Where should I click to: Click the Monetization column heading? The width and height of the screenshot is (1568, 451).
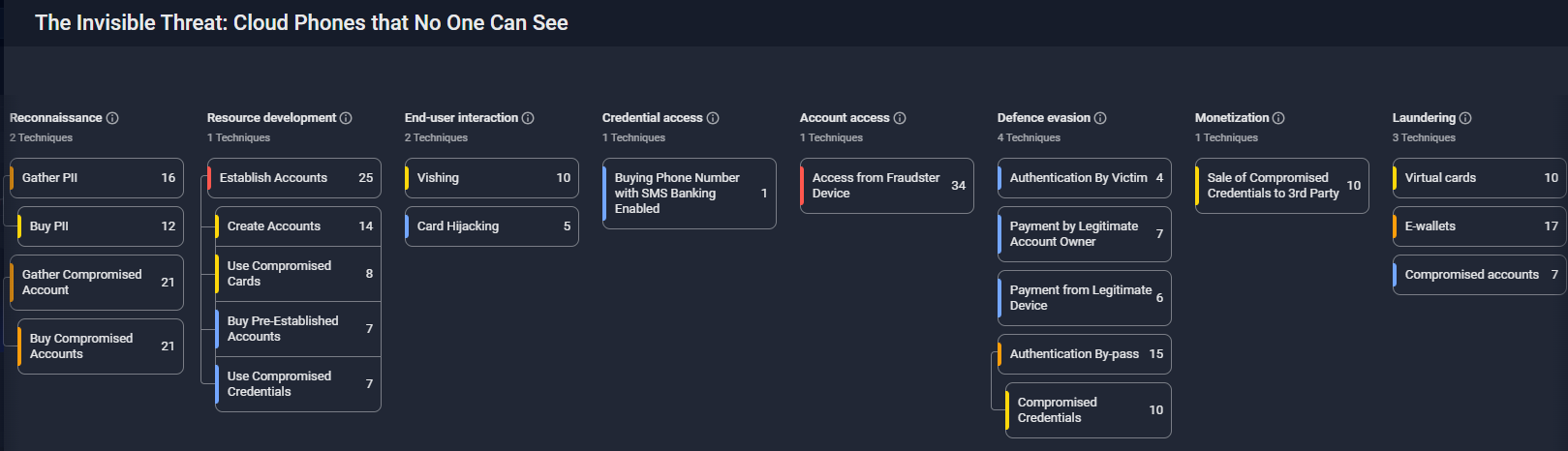point(1232,118)
